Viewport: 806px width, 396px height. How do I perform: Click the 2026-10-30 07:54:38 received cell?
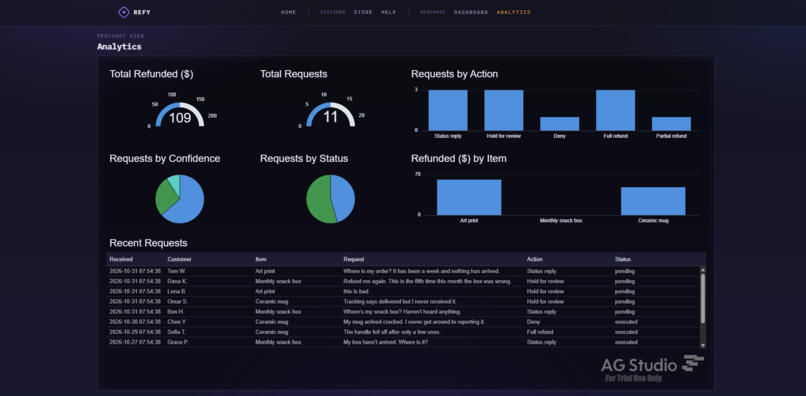pyautogui.click(x=135, y=322)
